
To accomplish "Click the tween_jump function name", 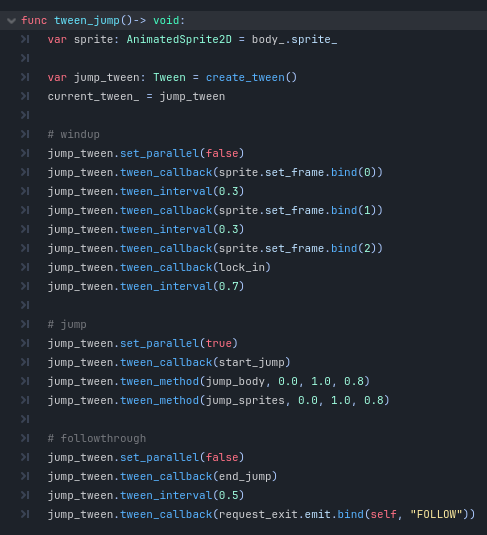I will [87, 20].
